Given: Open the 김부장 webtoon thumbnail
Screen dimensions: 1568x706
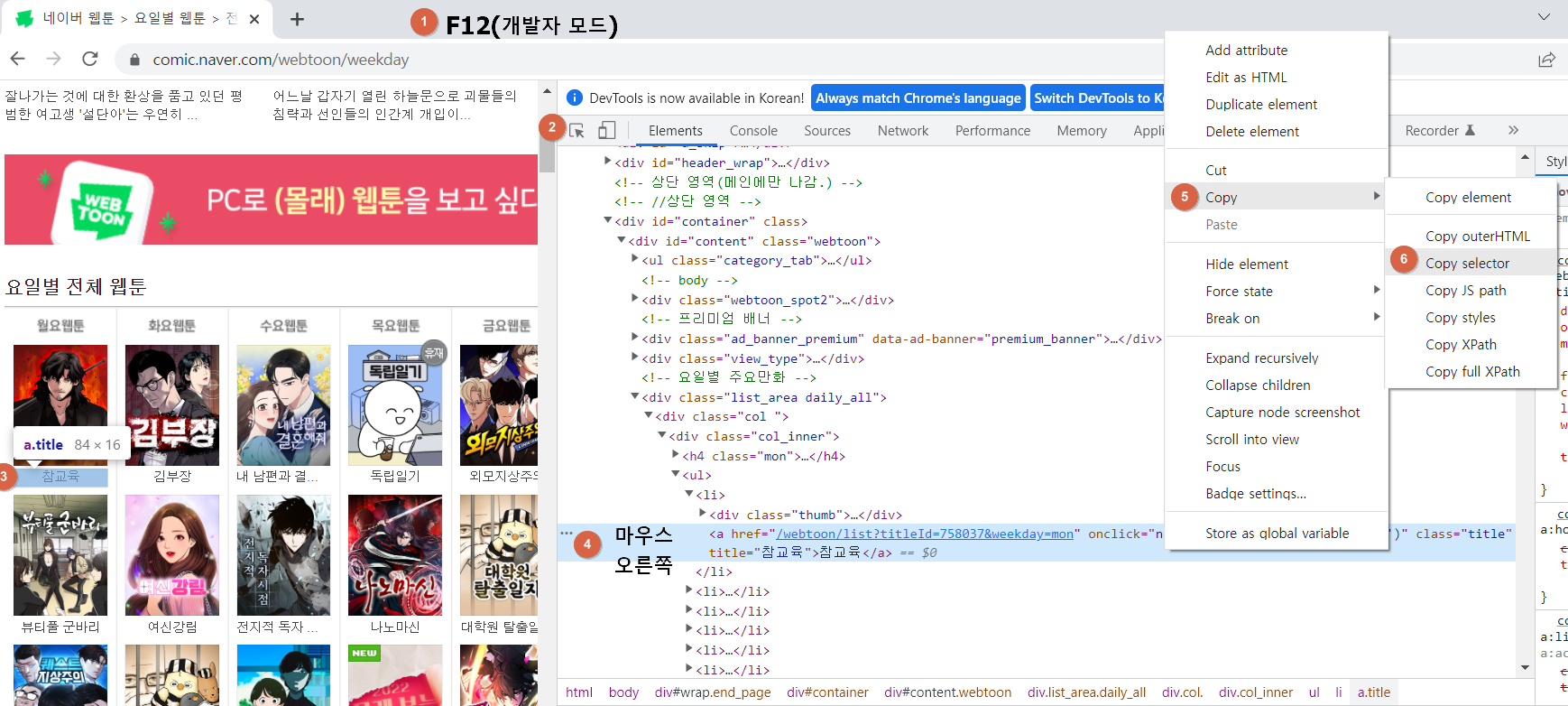Looking at the screenshot, I should coord(172,405).
